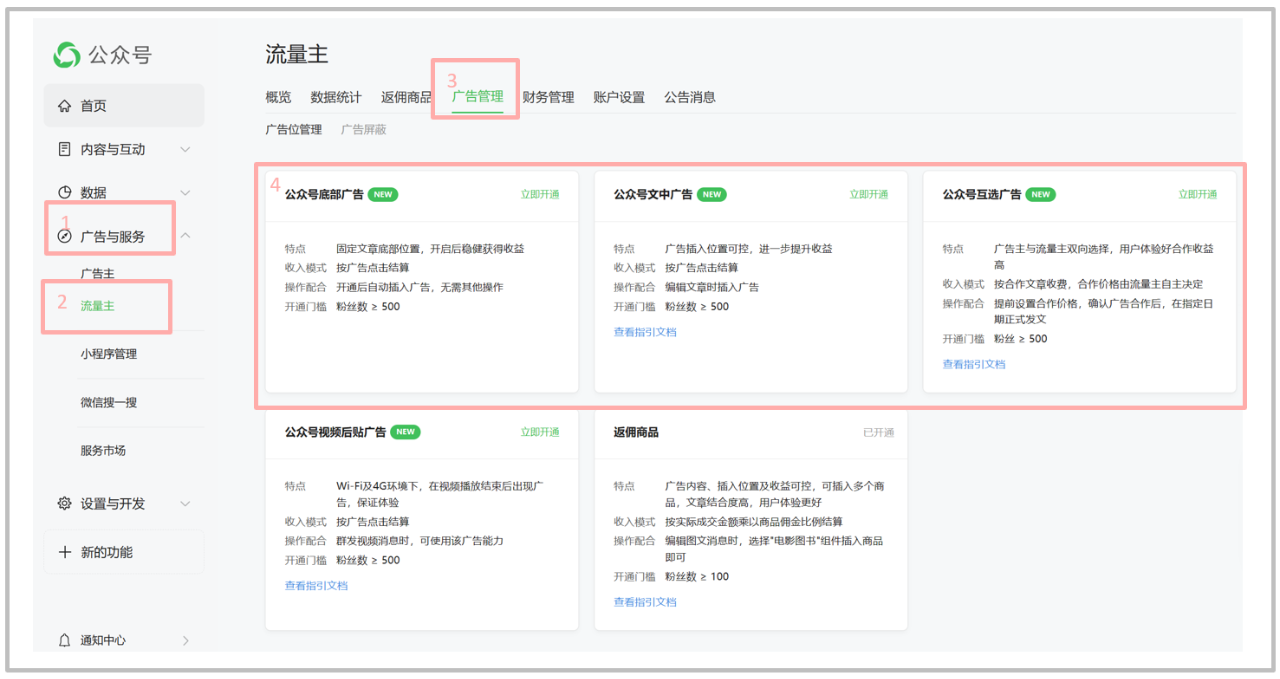Image resolution: width=1280 pixels, height=679 pixels.
Task: Click the pie chart icon beside 数据
Action: click(x=65, y=192)
